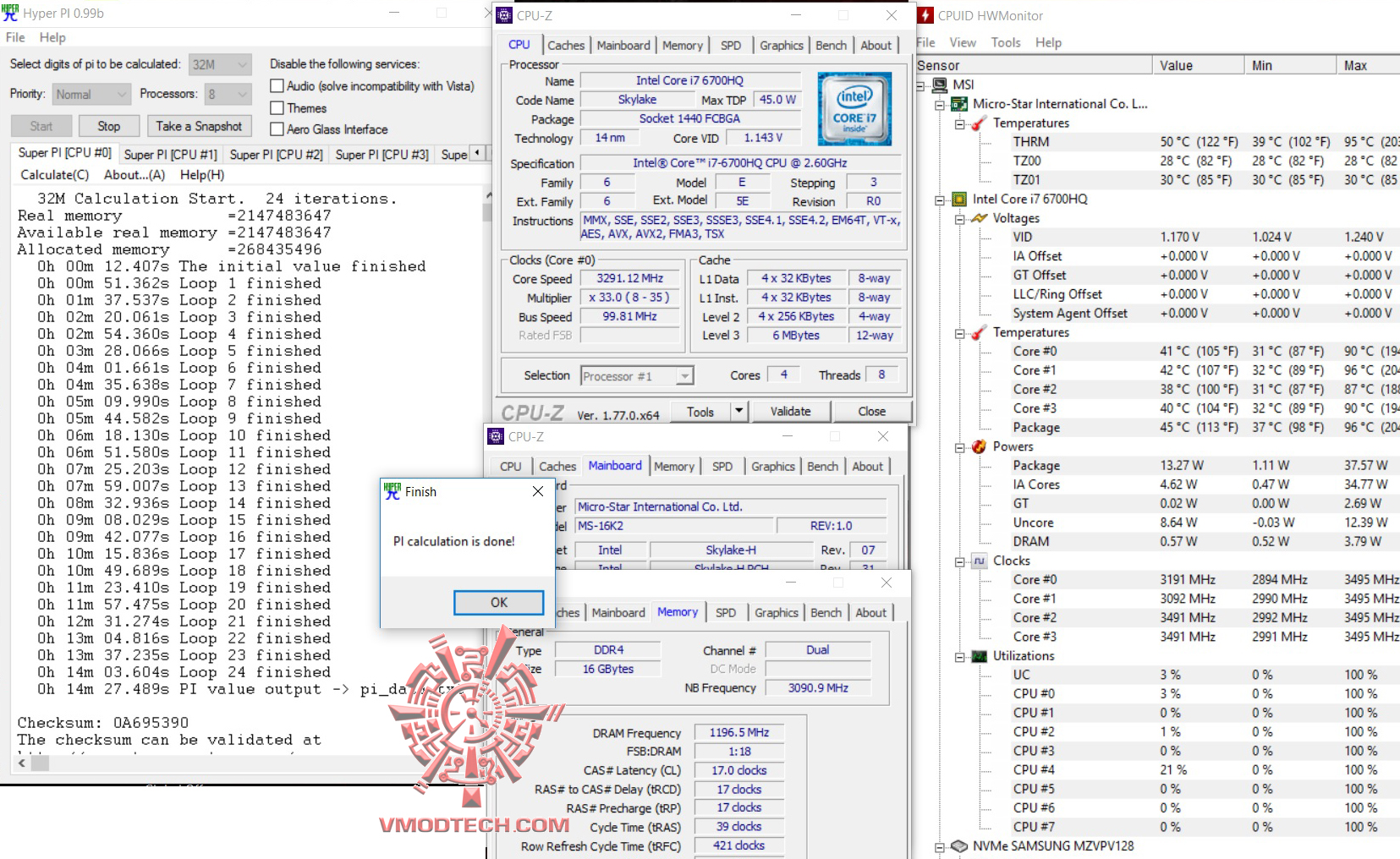
Task: Click the Utilizations icon in HWMonitor
Action: [981, 656]
